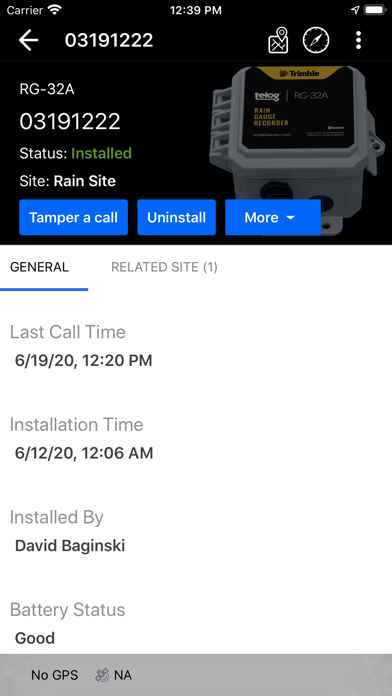Viewport: 392px width, 696px height.
Task: Click the Tamper a call button
Action: (x=73, y=217)
